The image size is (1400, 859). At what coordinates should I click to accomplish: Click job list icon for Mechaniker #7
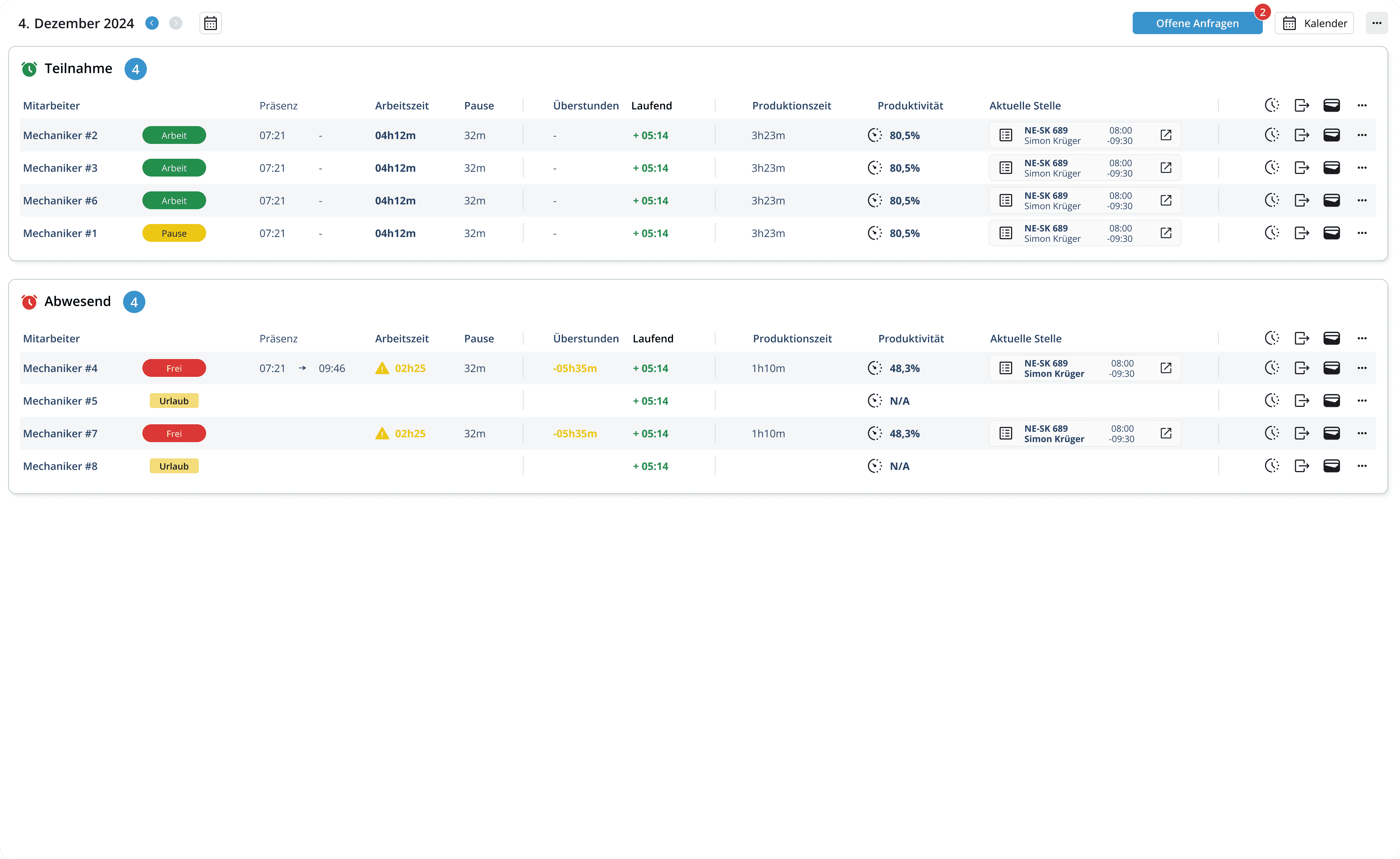(1006, 434)
